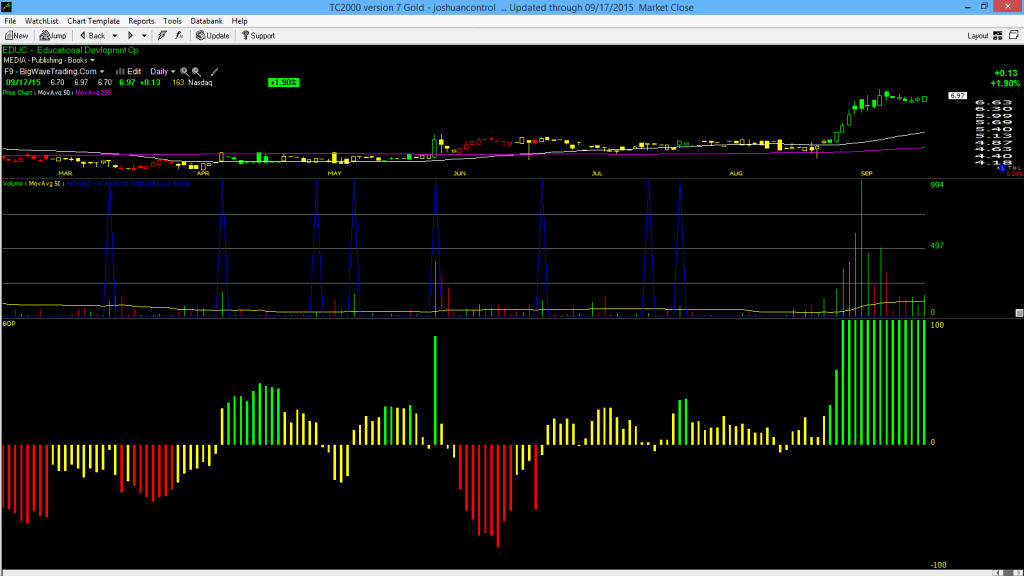Click the Jump toolbar button
Image resolution: width=1024 pixels, height=576 pixels.
pos(53,36)
